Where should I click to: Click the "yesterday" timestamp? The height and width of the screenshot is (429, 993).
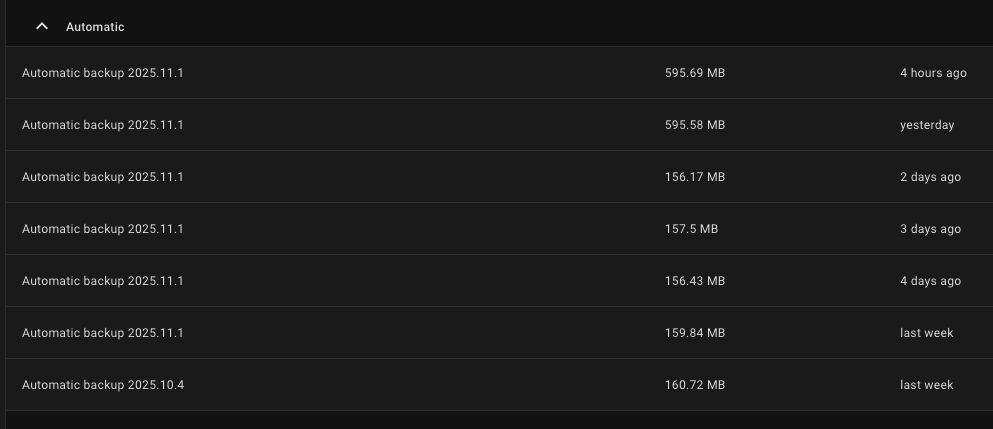point(926,125)
